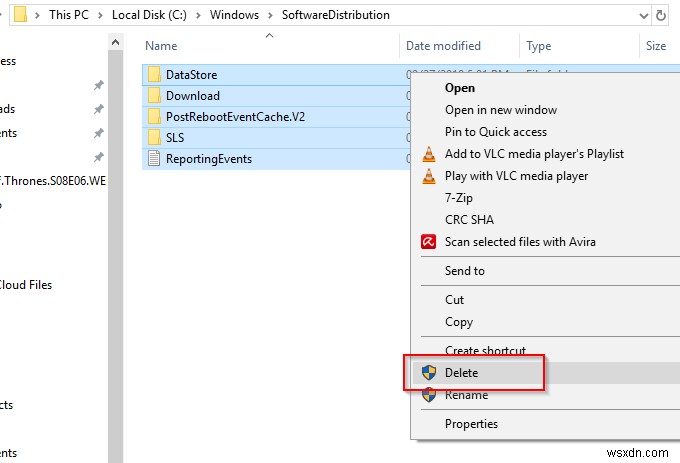This screenshot has height=463, width=680.
Task: Click the DataStore folder icon
Action: coord(154,75)
